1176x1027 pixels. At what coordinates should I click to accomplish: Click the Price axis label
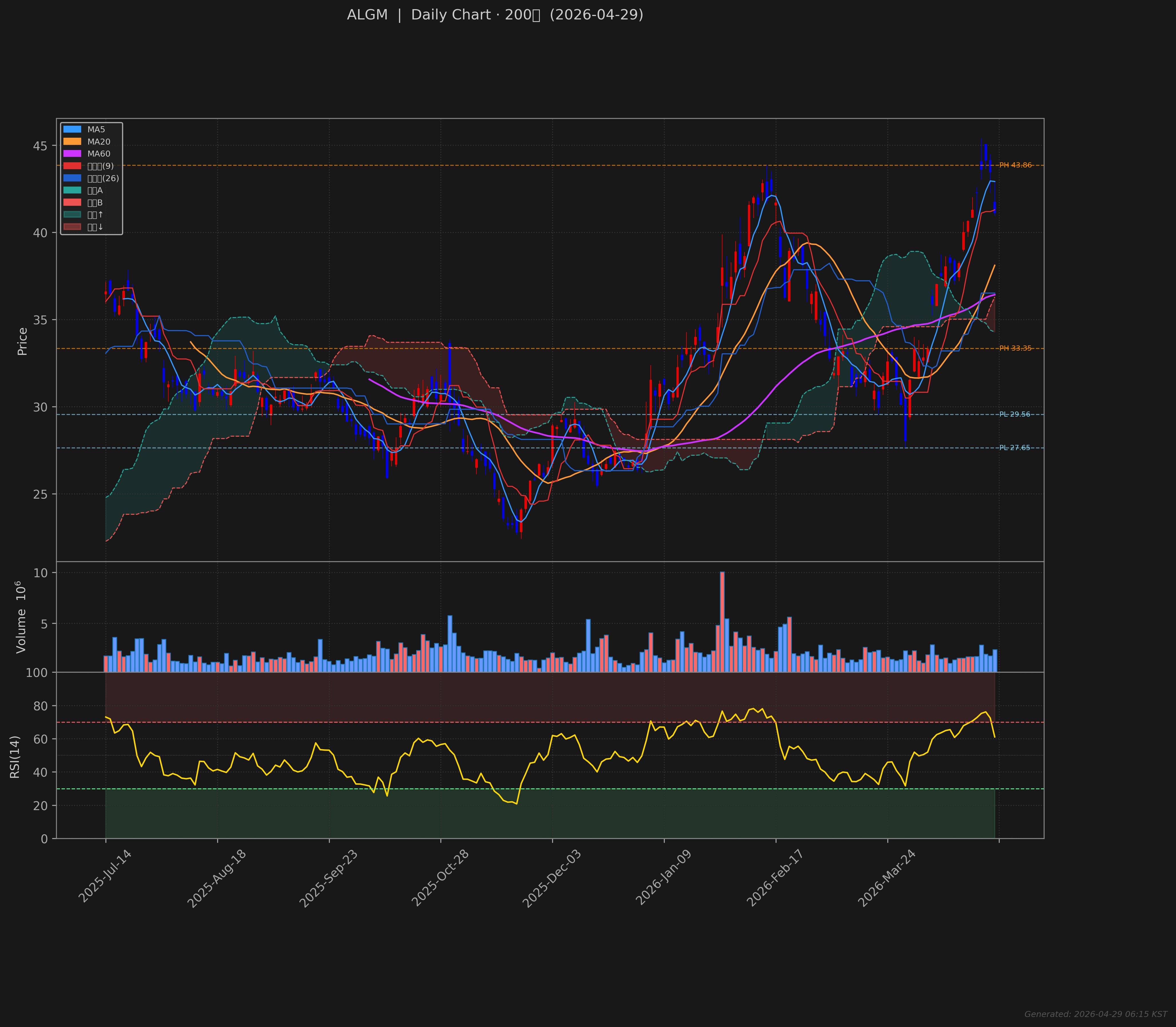22,341
